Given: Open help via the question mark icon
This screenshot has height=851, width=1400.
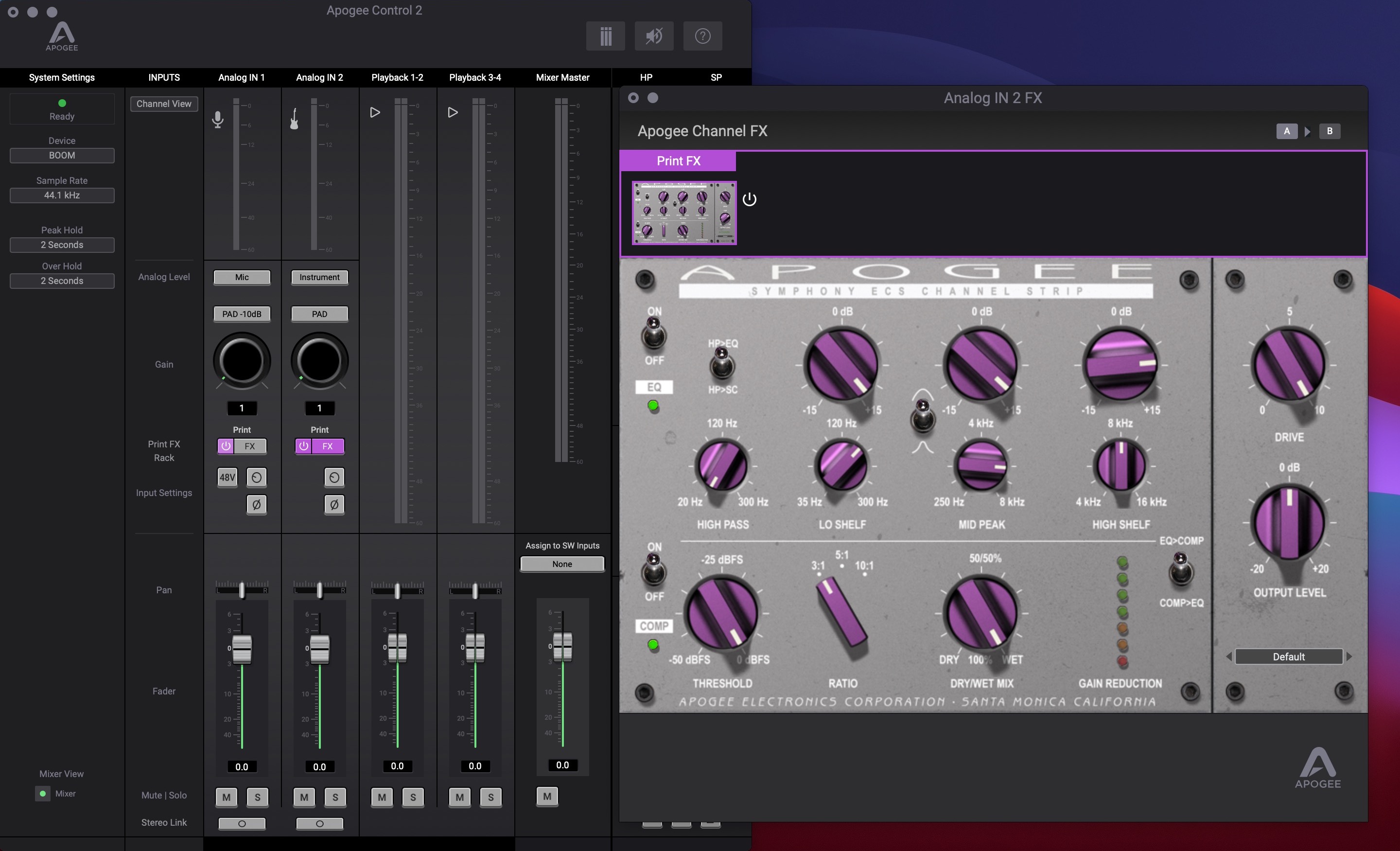Looking at the screenshot, I should (x=702, y=36).
